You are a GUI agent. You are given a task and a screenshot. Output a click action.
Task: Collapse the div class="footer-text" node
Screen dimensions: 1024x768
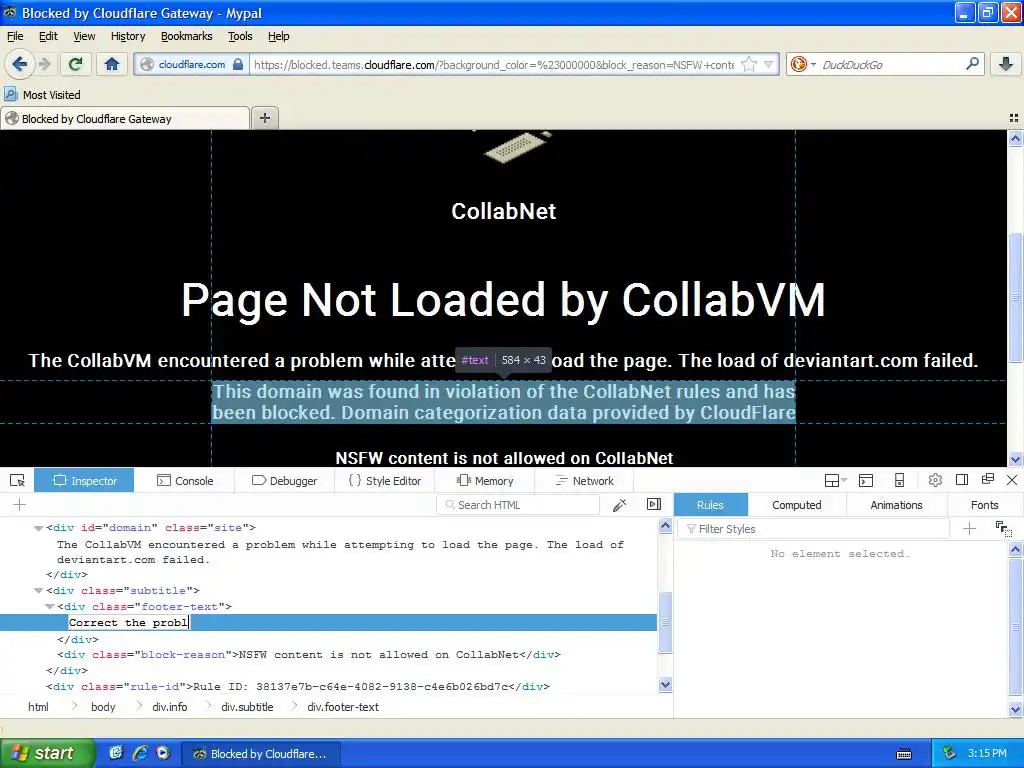(x=50, y=607)
